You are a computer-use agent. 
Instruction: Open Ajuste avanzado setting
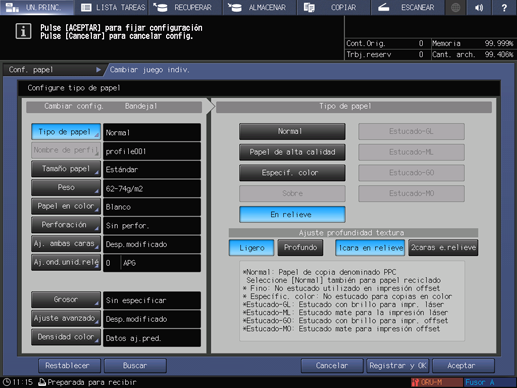coord(66,318)
